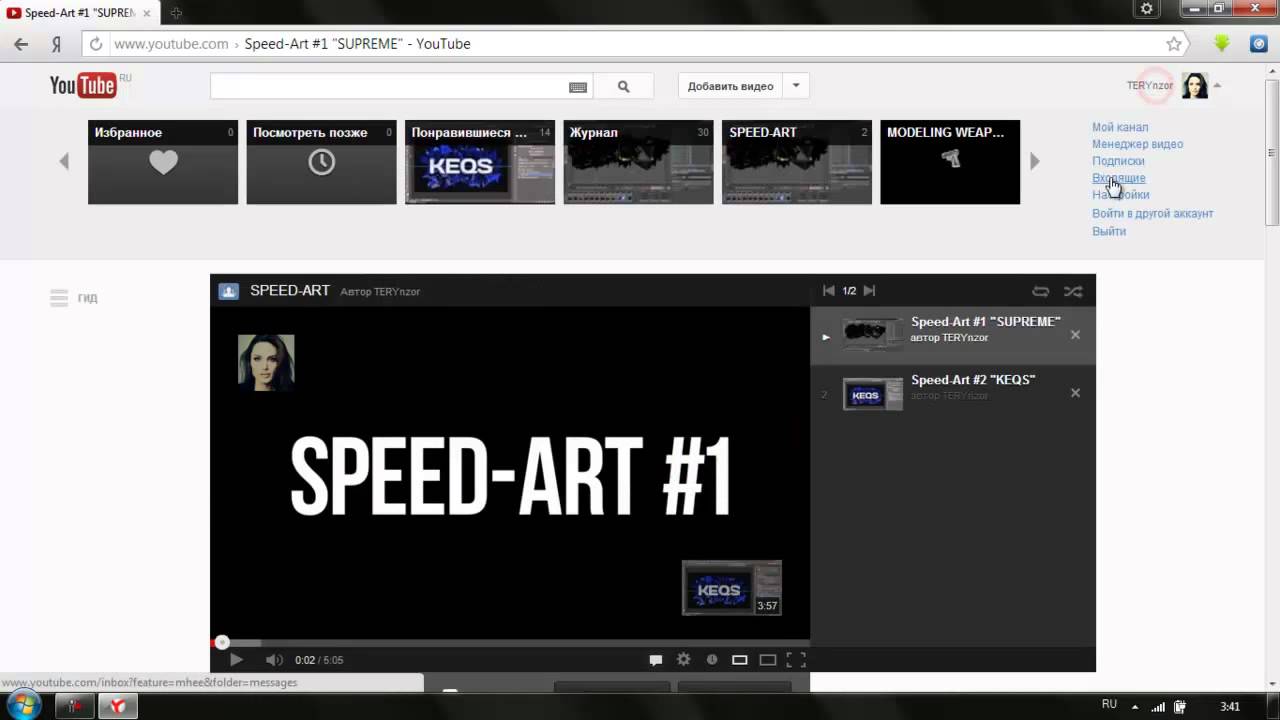
Task: Skip to next video in playlist
Action: tap(869, 291)
